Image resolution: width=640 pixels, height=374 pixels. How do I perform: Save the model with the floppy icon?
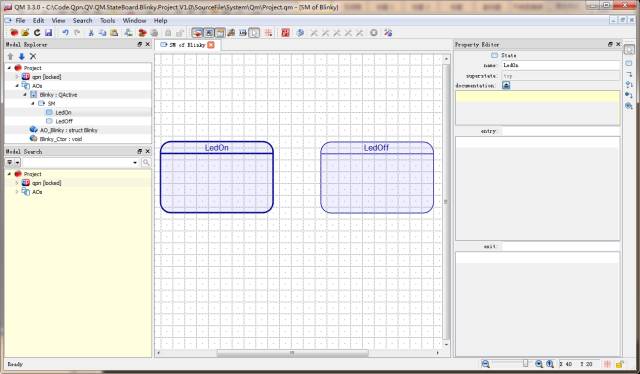[x=49, y=33]
